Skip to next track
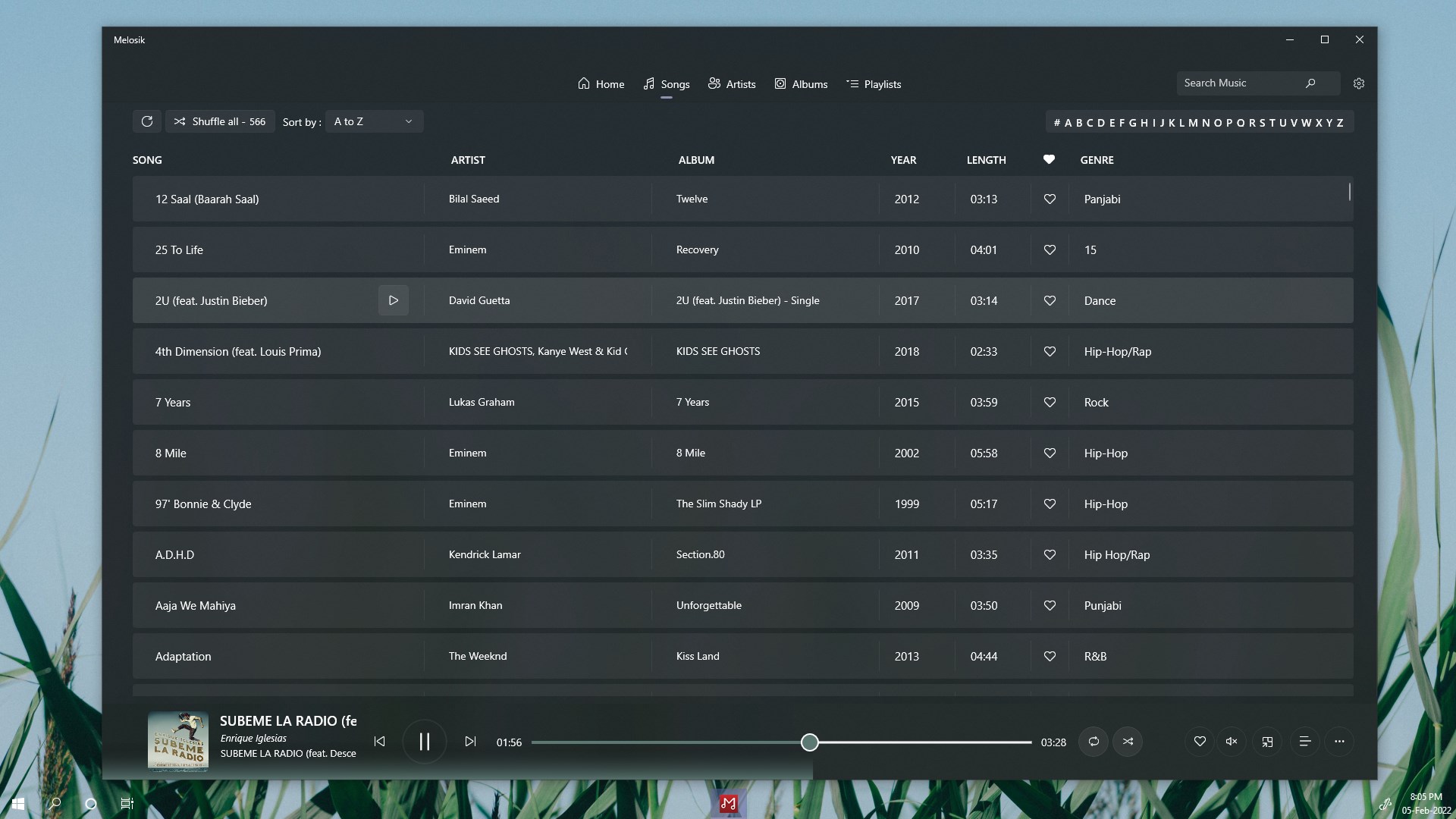1456x819 pixels. coord(470,742)
